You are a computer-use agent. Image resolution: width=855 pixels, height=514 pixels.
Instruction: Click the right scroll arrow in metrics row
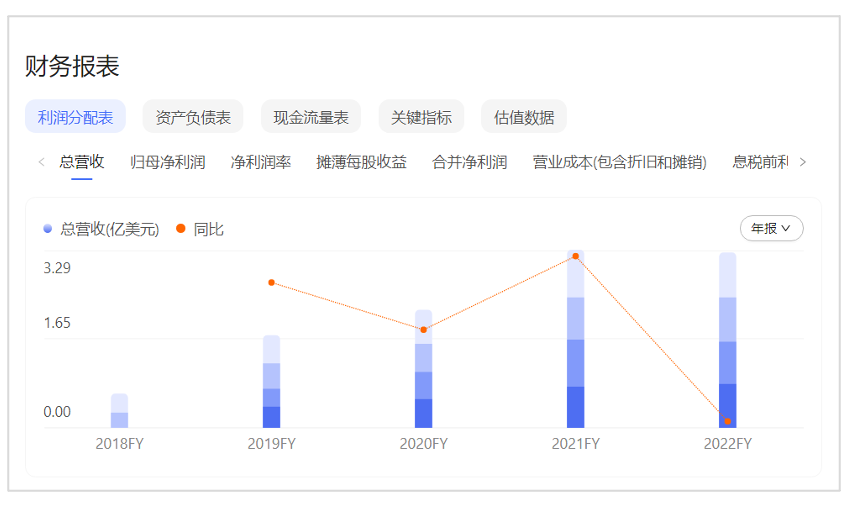802,162
